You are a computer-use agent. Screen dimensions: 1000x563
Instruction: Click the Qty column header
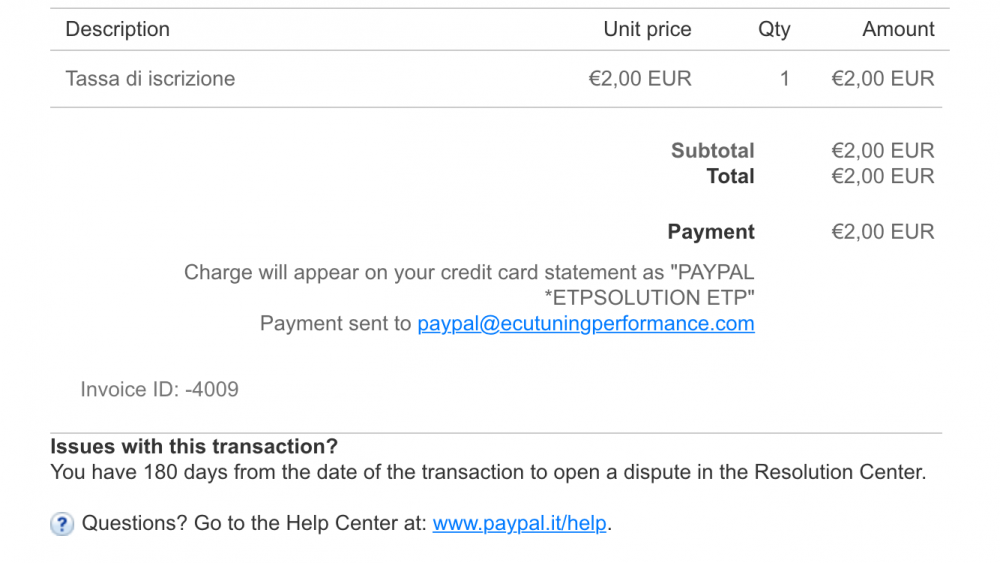tap(774, 30)
